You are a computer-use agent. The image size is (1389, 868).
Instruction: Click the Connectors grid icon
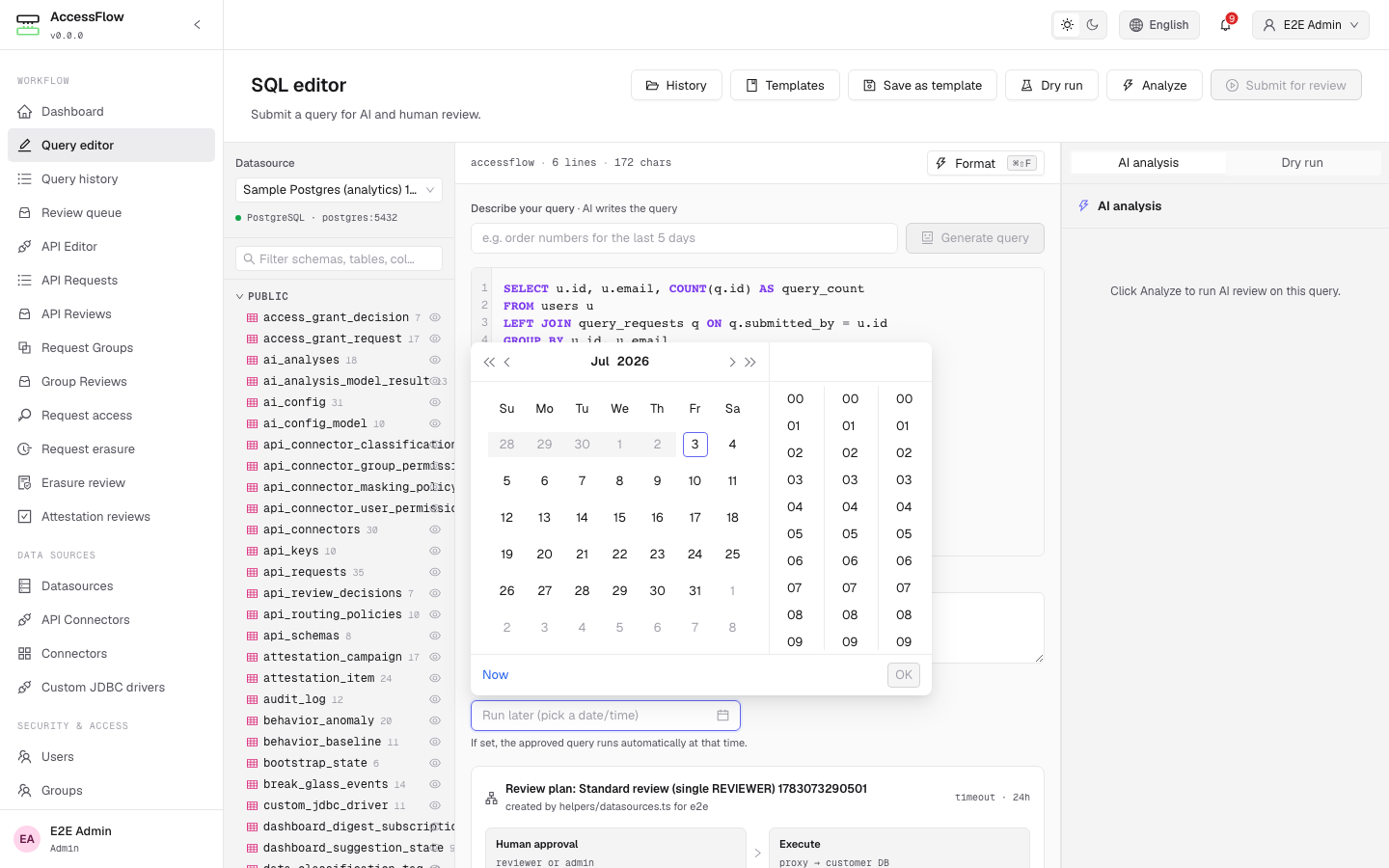click(25, 653)
